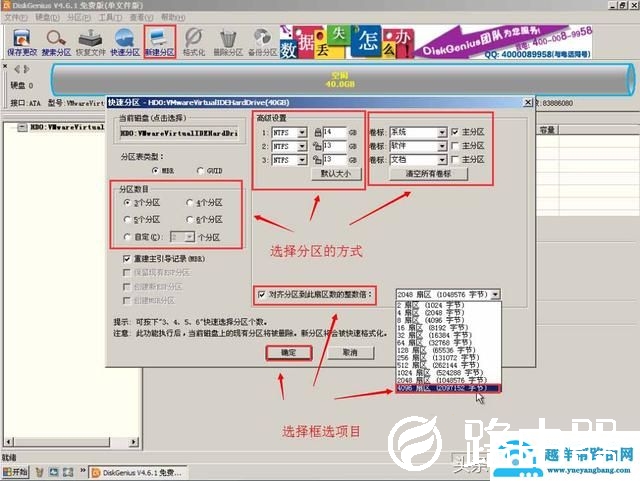
Task: Toggle lock icon for partition 3 size
Action: pyautogui.click(x=318, y=160)
